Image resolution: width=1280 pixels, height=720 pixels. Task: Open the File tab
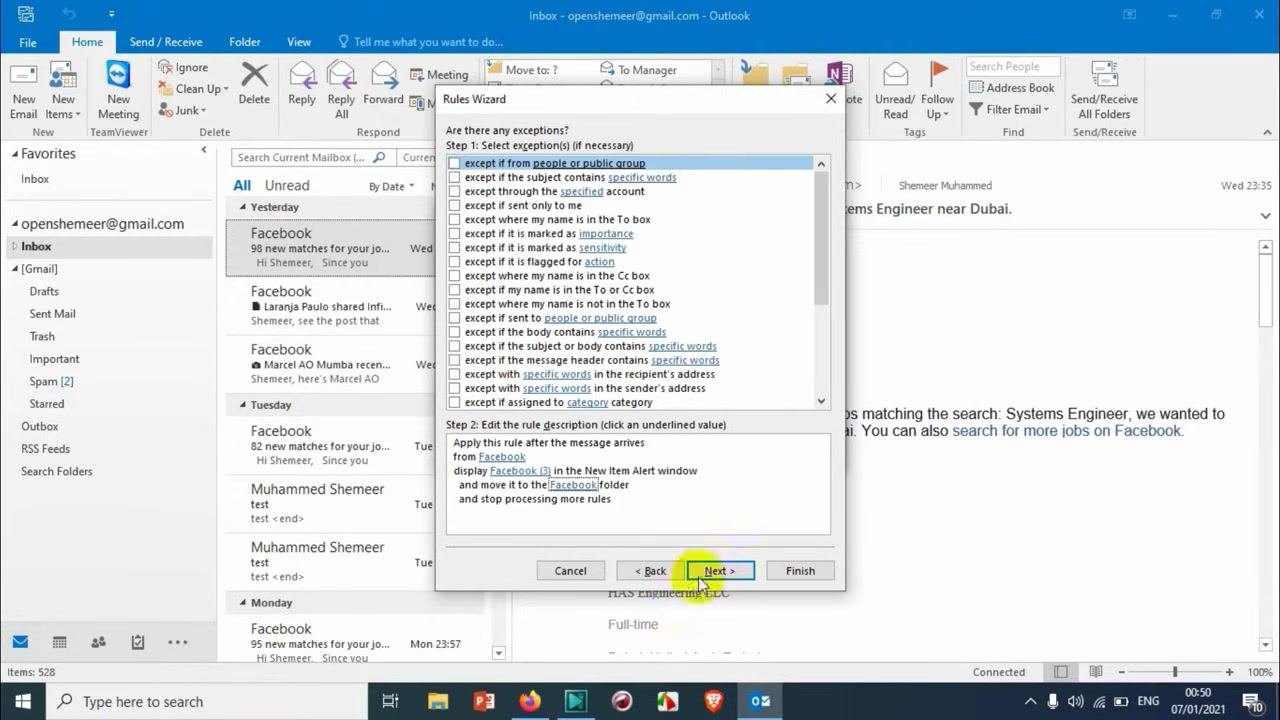coord(28,42)
